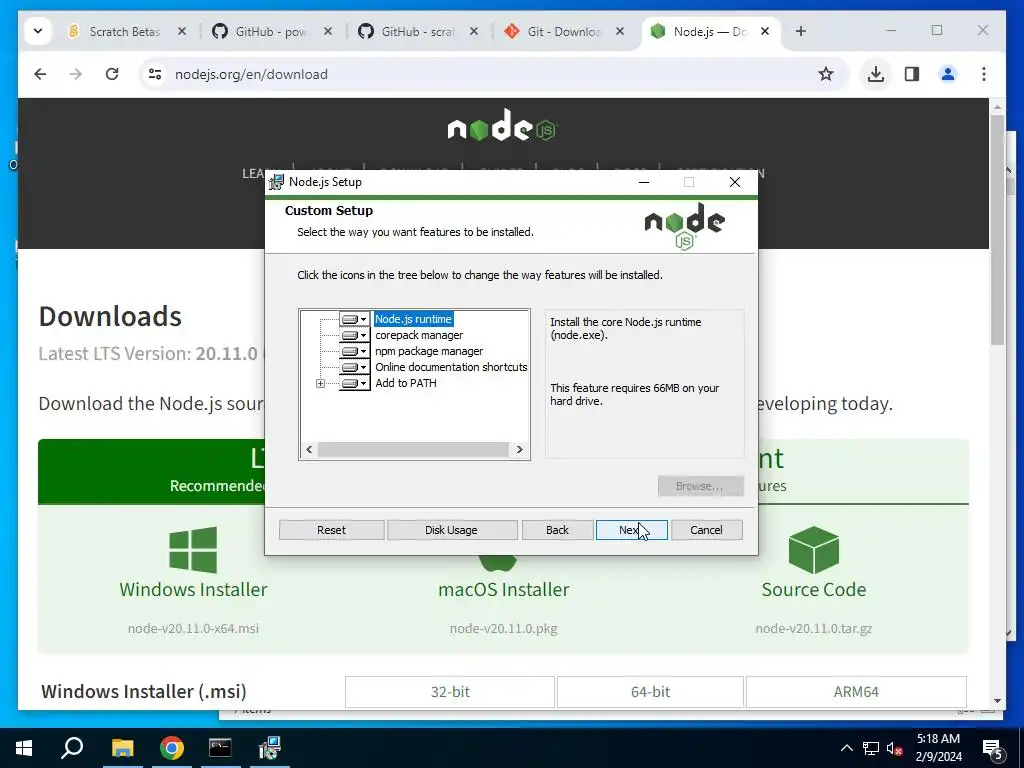Open Online documentation shortcuts feature dropdown
Image resolution: width=1024 pixels, height=768 pixels.
pos(355,367)
